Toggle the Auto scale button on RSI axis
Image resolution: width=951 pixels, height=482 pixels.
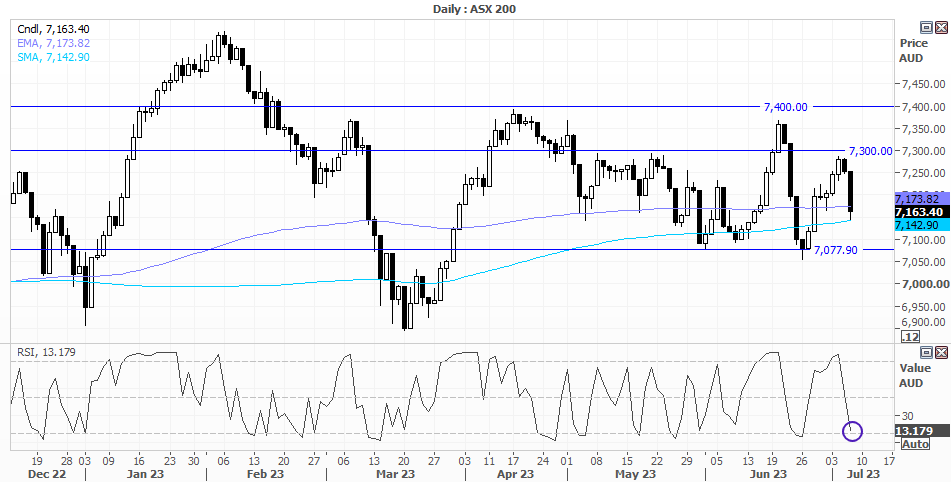click(916, 444)
